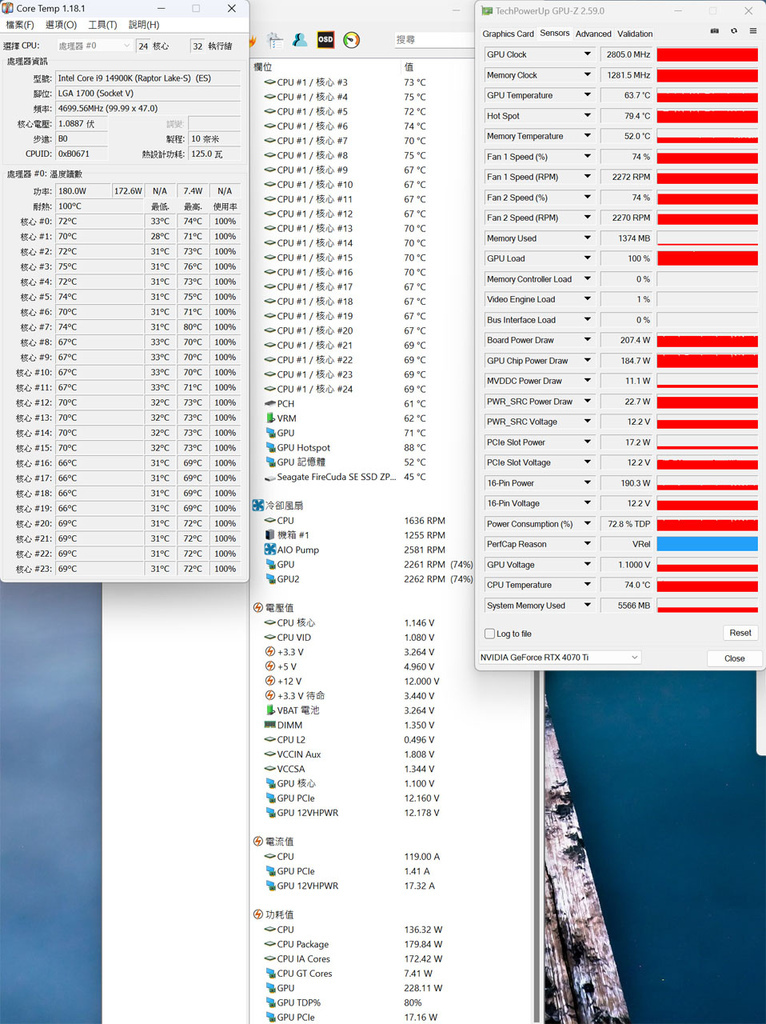Open the Fan 1 Speed (RPM) dropdown
This screenshot has height=1024, width=766.
(587, 177)
